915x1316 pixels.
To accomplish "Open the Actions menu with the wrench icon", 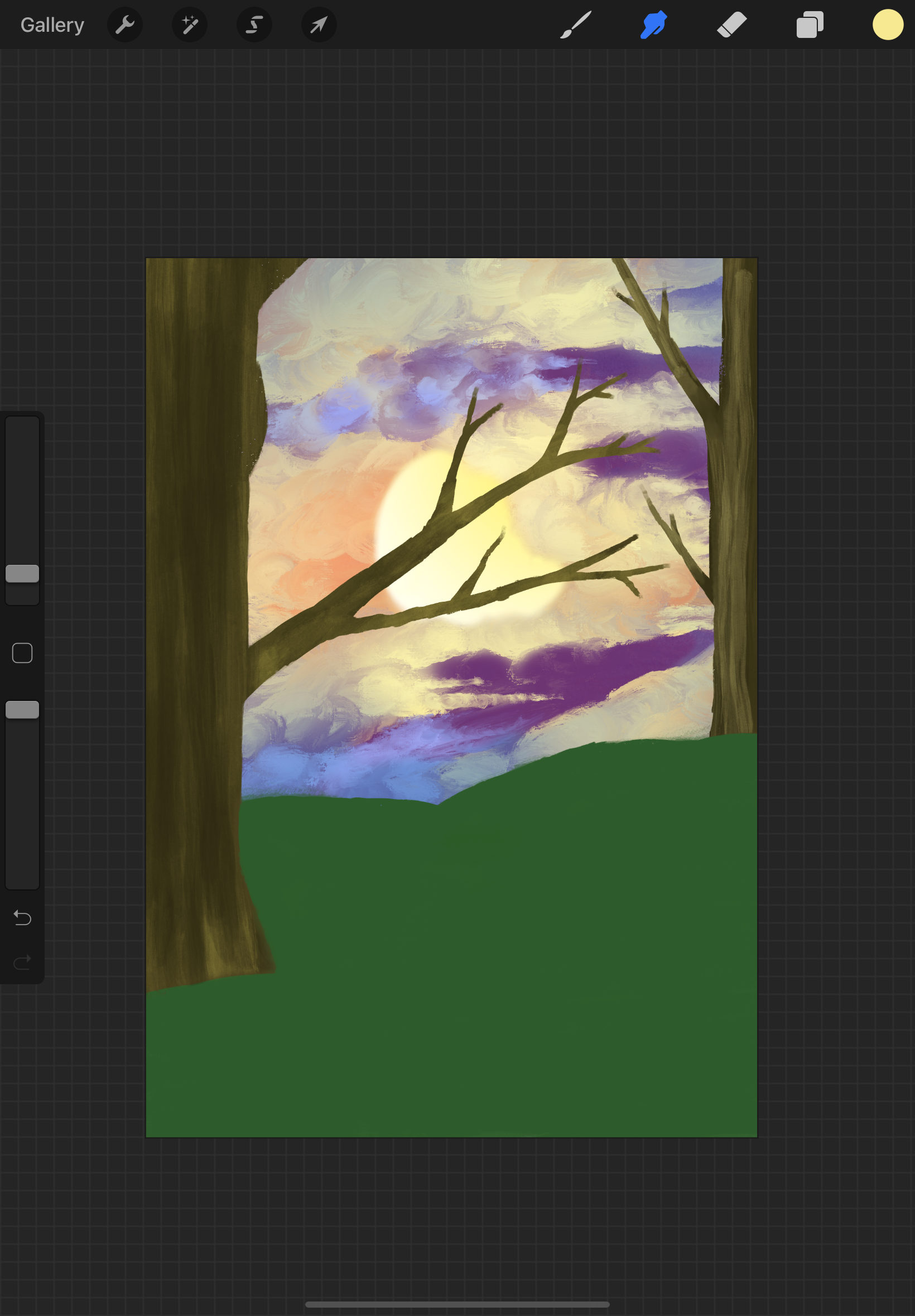I will [125, 24].
